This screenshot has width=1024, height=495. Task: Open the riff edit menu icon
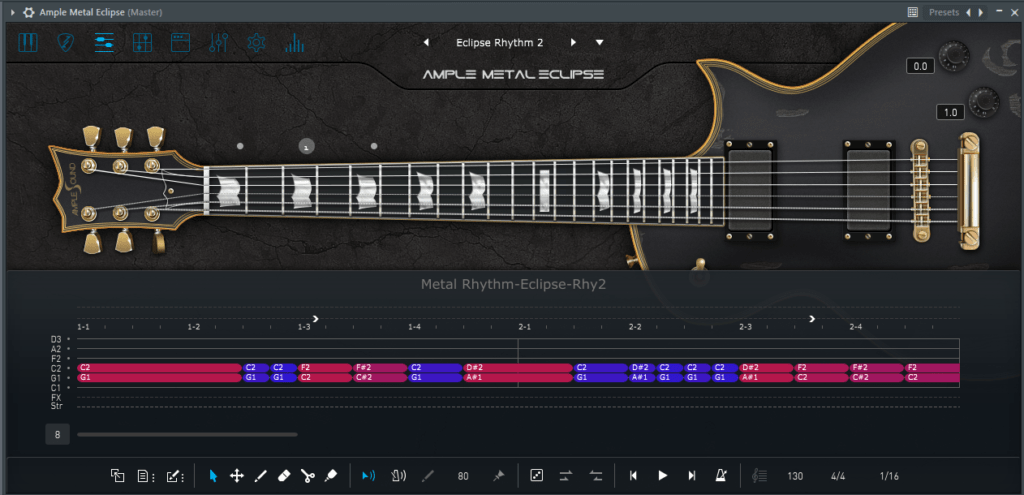[x=175, y=476]
